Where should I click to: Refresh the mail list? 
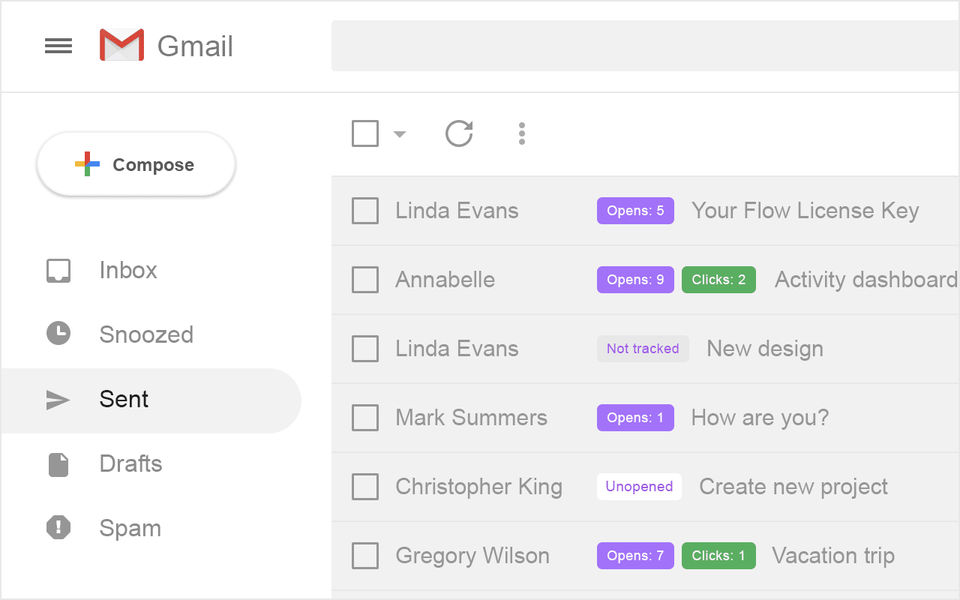tap(459, 133)
